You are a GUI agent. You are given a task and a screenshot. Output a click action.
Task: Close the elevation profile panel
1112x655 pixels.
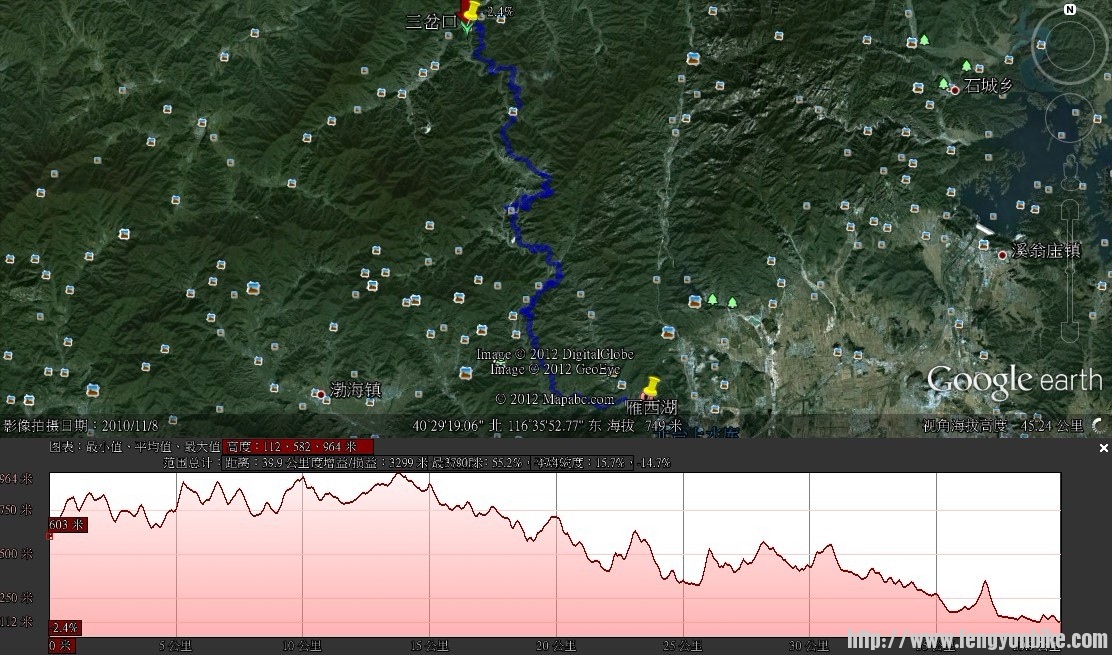[x=1104, y=449]
